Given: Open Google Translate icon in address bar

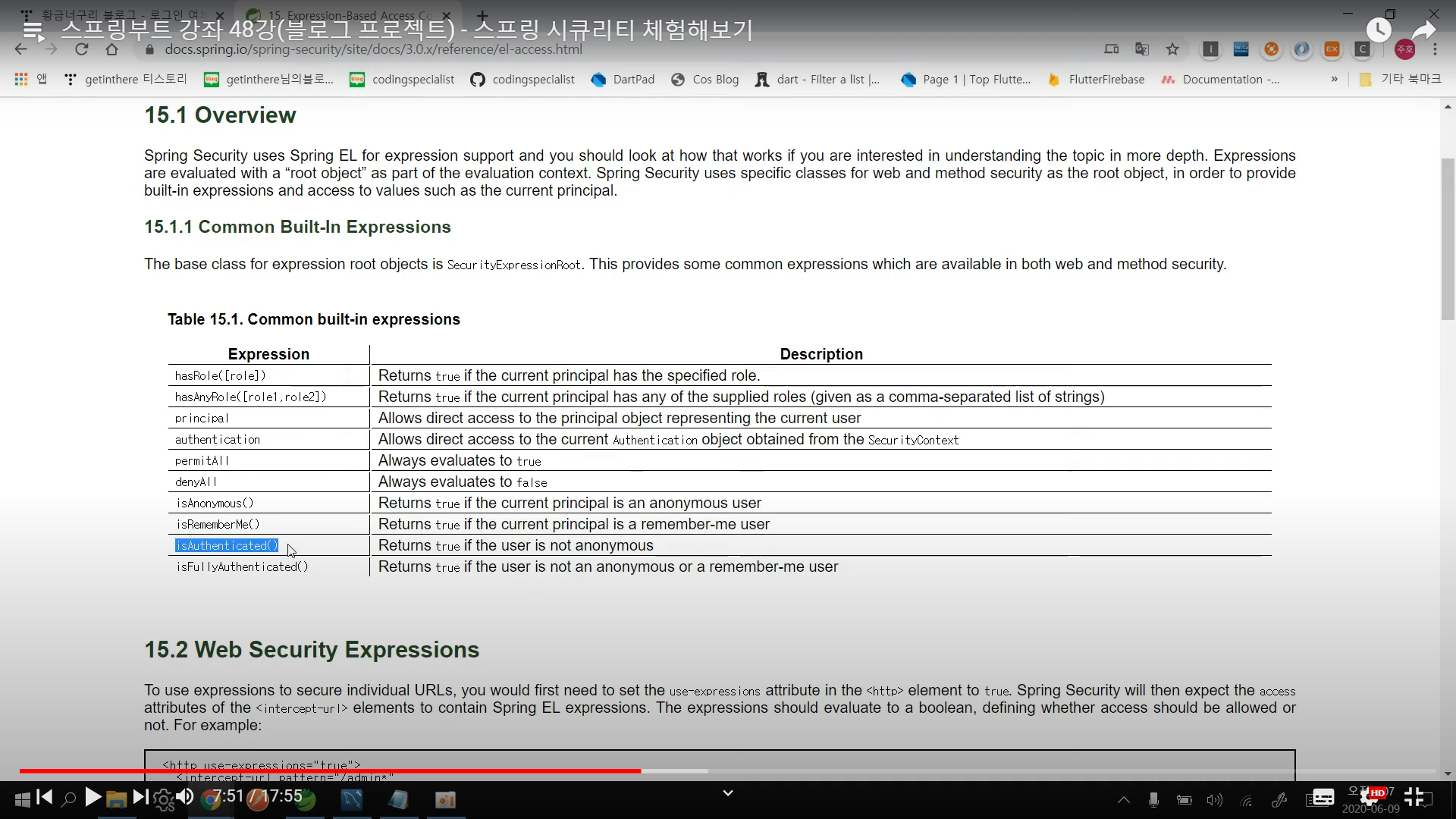Looking at the screenshot, I should click(x=1141, y=49).
